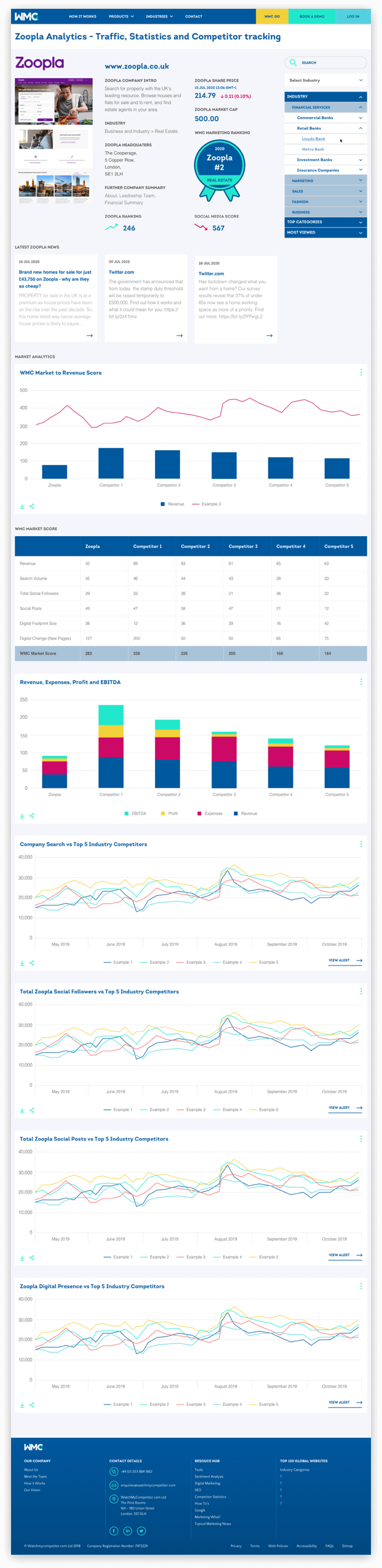Click the Zoopla WMC Market Score value 282
Screen dimensions: 382x1568
[89, 653]
